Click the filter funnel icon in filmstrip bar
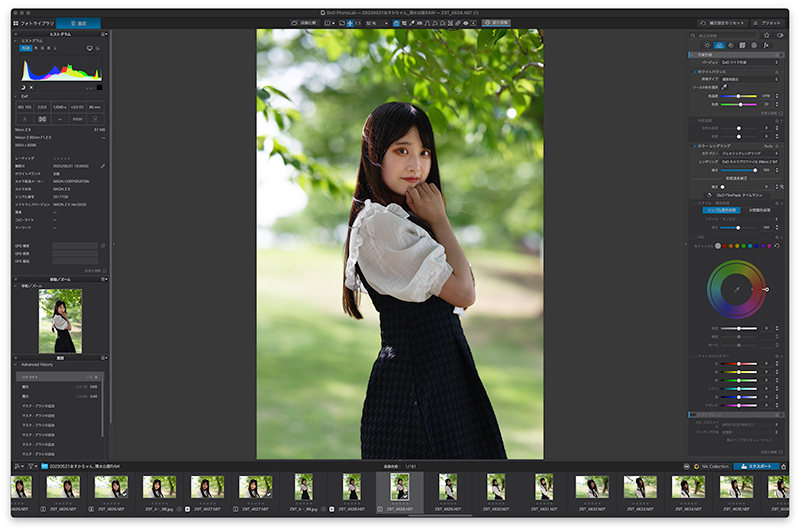The width and height of the screenshot is (800, 531). [31, 466]
